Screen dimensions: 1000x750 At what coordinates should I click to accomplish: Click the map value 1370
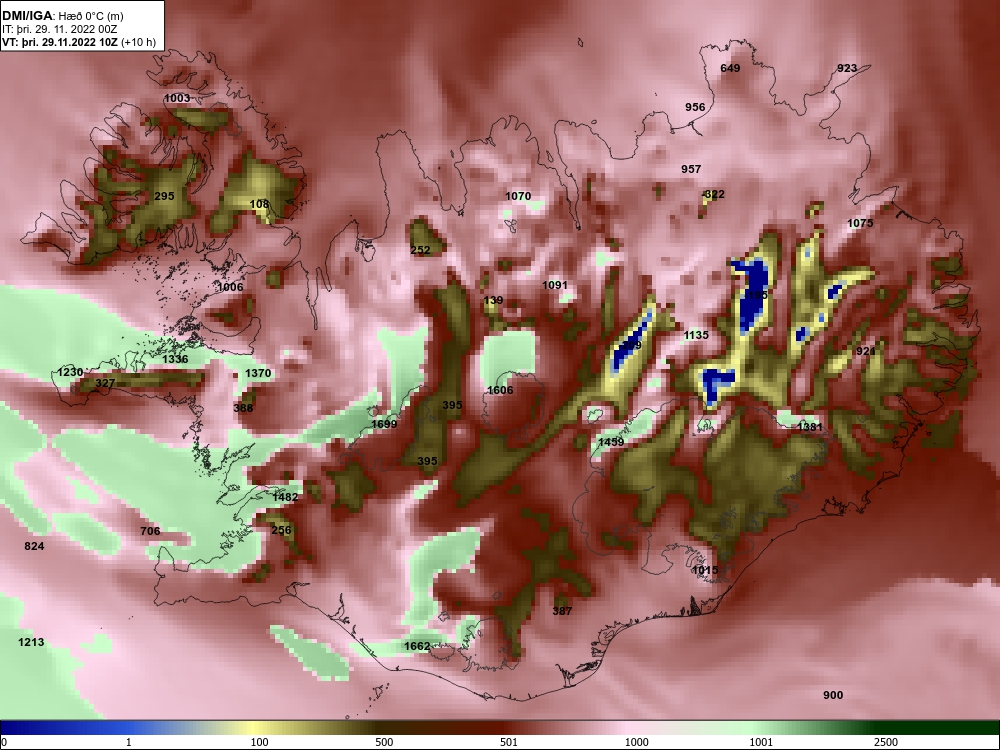click(258, 374)
